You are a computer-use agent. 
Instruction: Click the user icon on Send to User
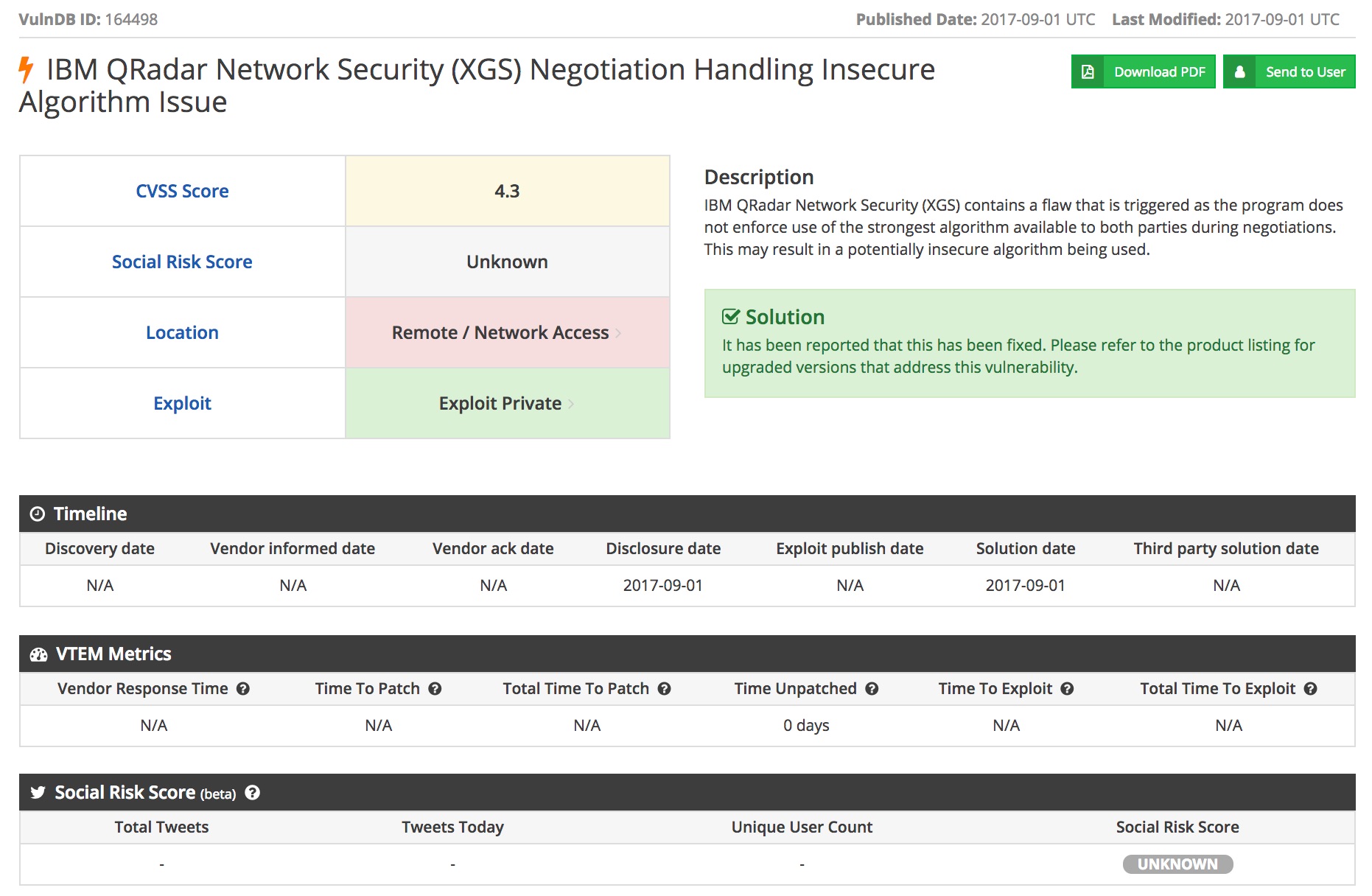click(1240, 72)
